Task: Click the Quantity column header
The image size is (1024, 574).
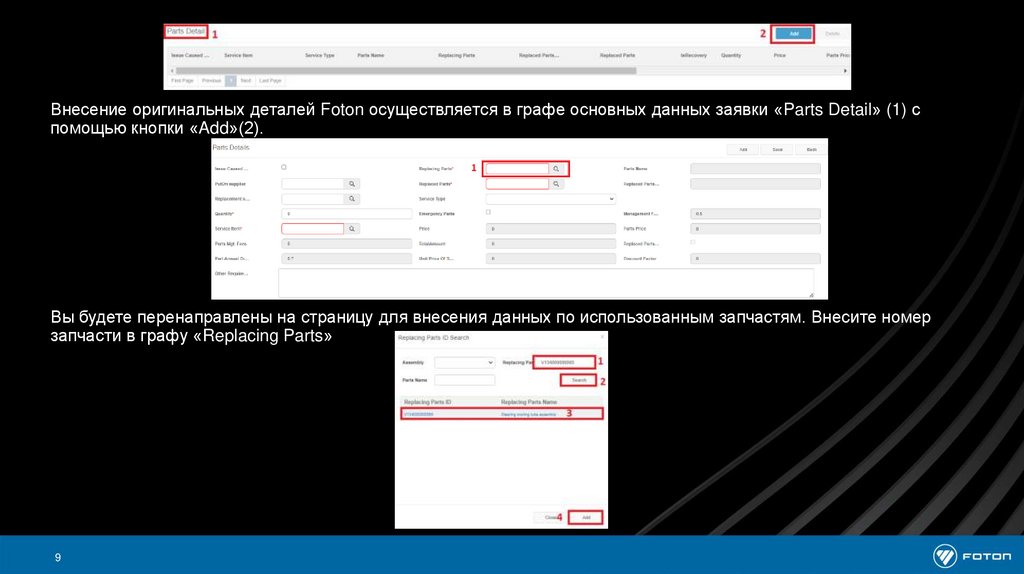Action: pyautogui.click(x=731, y=56)
